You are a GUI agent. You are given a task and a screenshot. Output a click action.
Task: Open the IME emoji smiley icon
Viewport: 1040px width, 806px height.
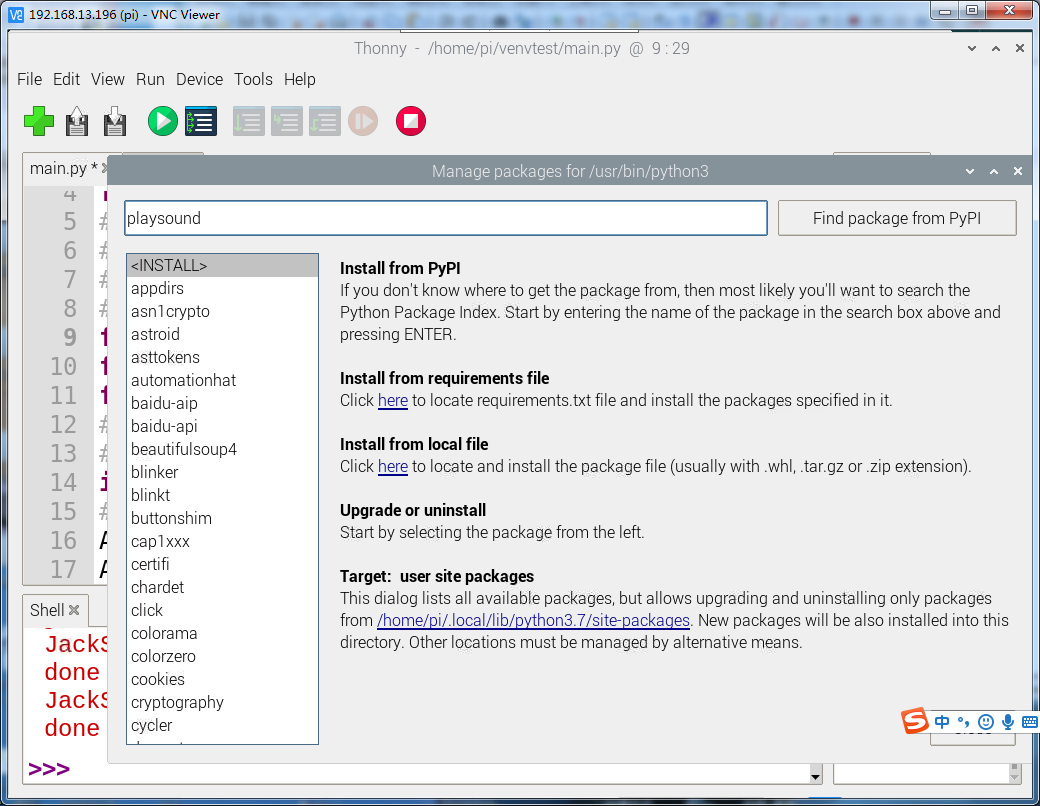pyautogui.click(x=986, y=721)
